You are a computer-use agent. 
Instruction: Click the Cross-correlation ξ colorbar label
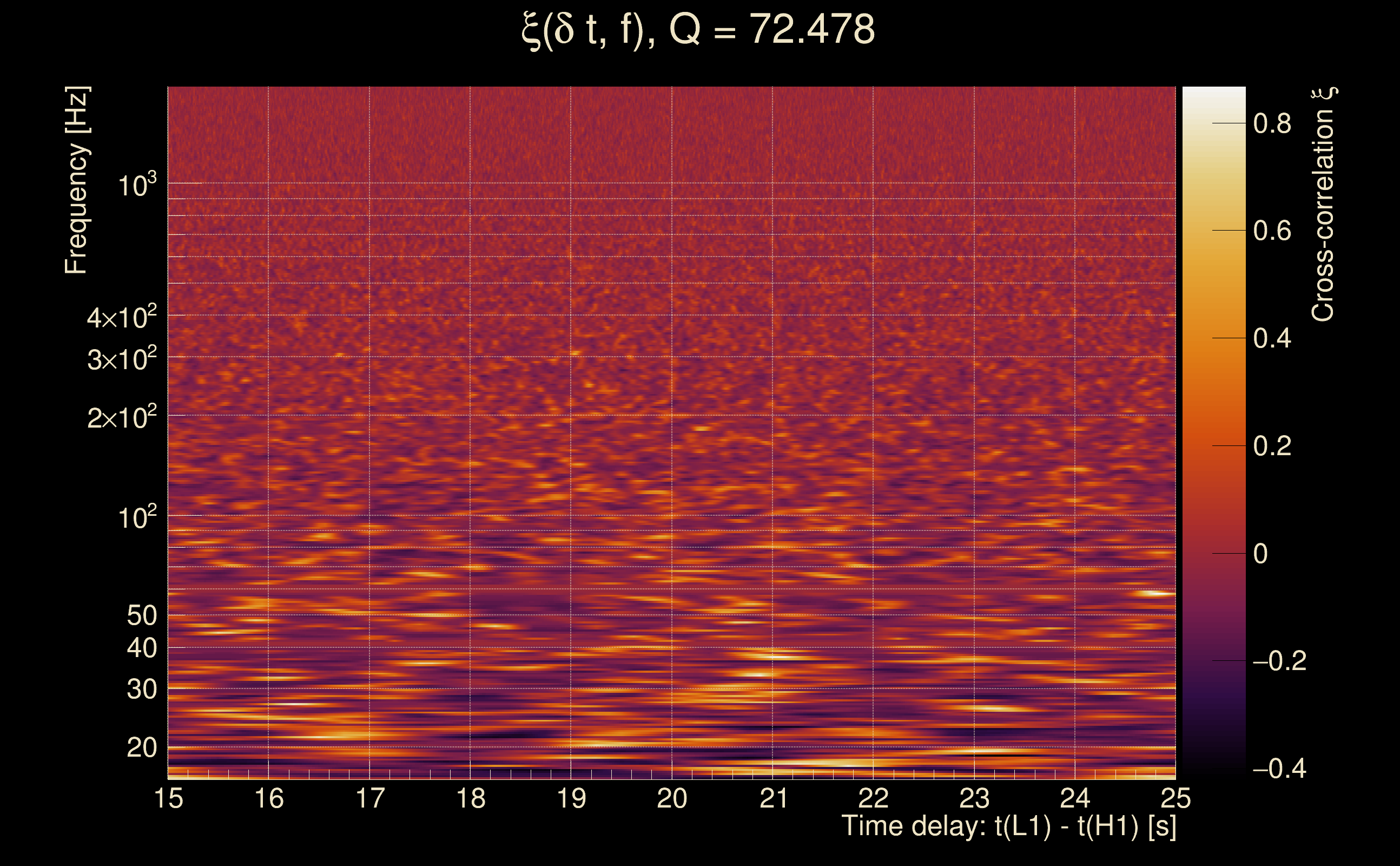(x=1323, y=205)
